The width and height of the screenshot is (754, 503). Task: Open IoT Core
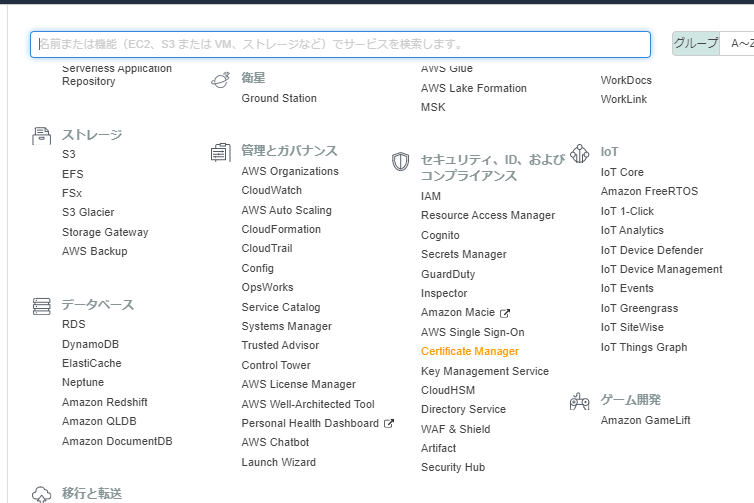point(622,173)
